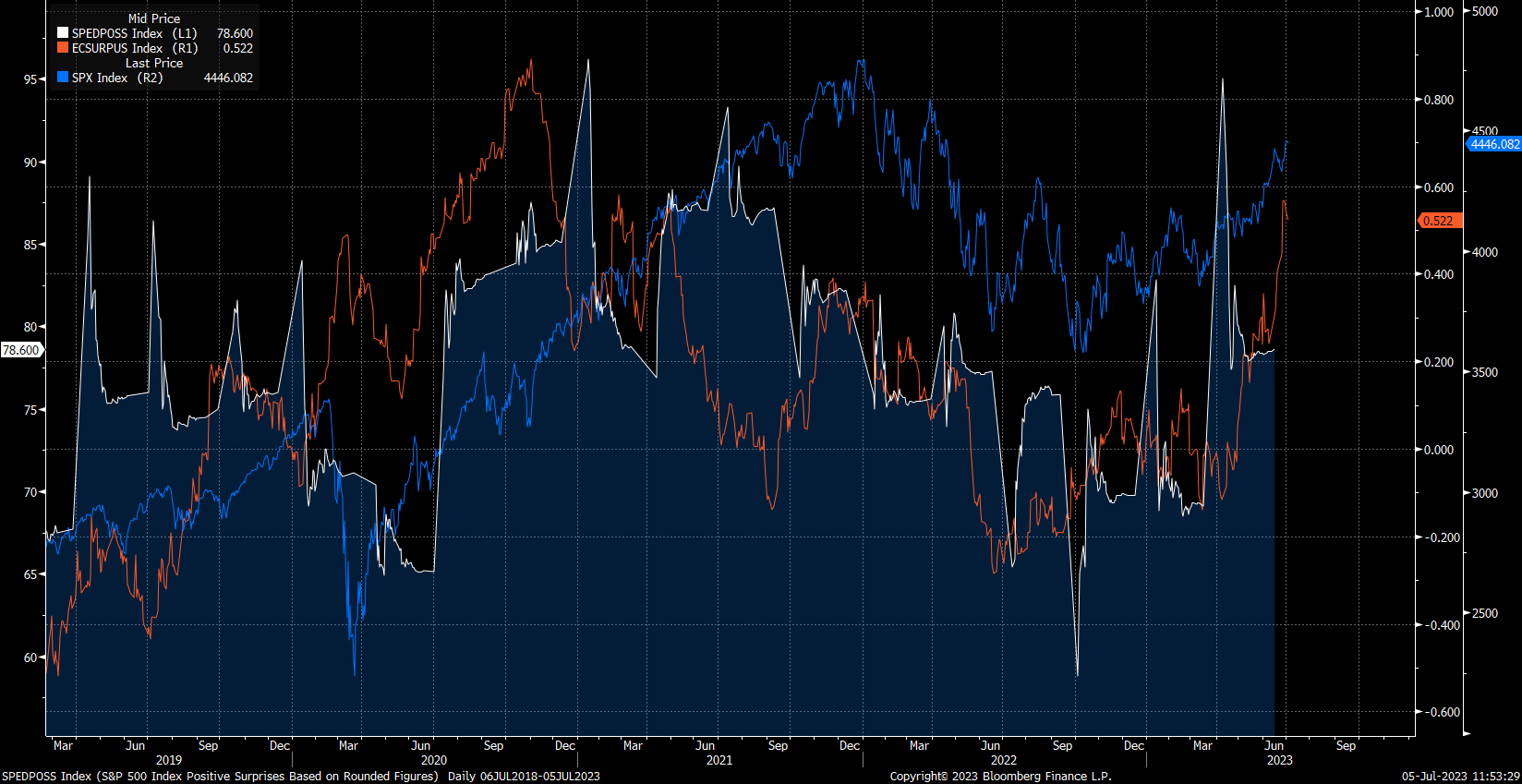Click the white 78.600 left-axis price tag
Image resolution: width=1522 pixels, height=784 pixels.
point(21,350)
